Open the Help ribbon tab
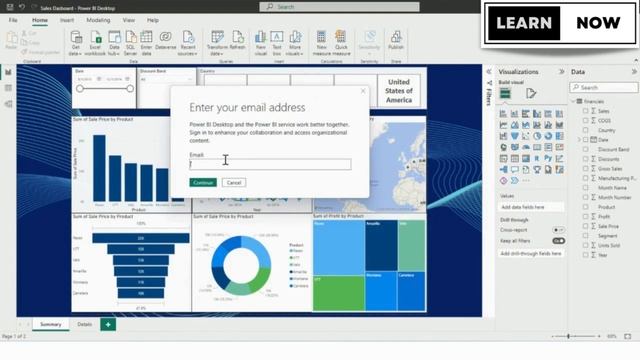This screenshot has width=640, height=360. pyautogui.click(x=153, y=20)
